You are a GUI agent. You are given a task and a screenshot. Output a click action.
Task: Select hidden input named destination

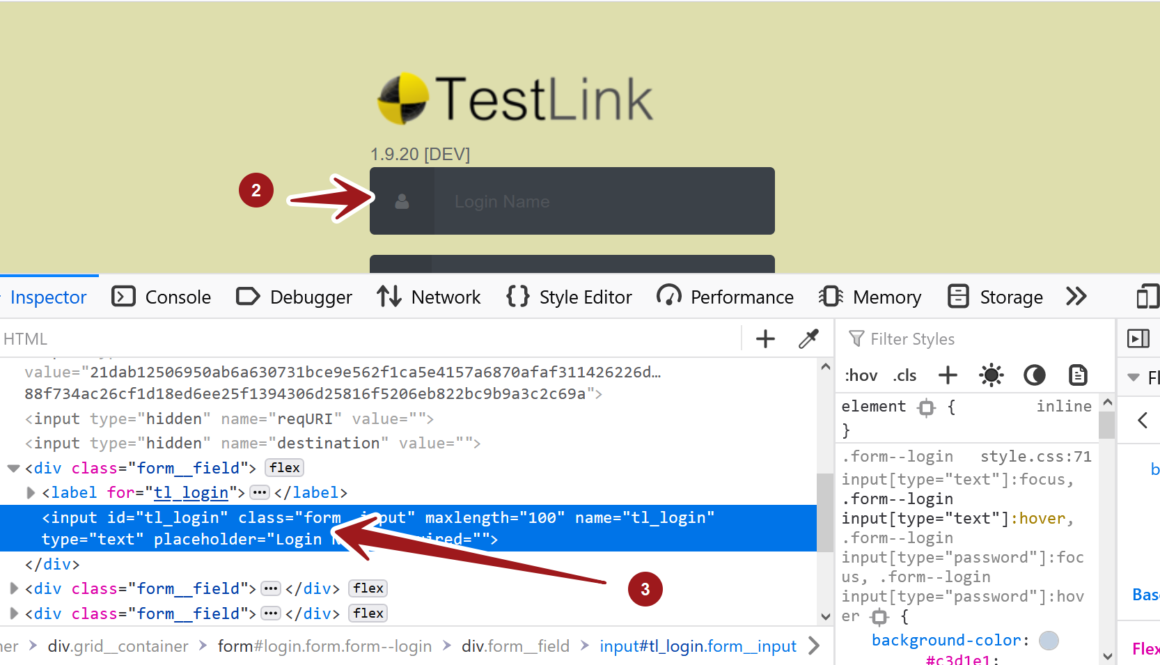pyautogui.click(x=253, y=443)
